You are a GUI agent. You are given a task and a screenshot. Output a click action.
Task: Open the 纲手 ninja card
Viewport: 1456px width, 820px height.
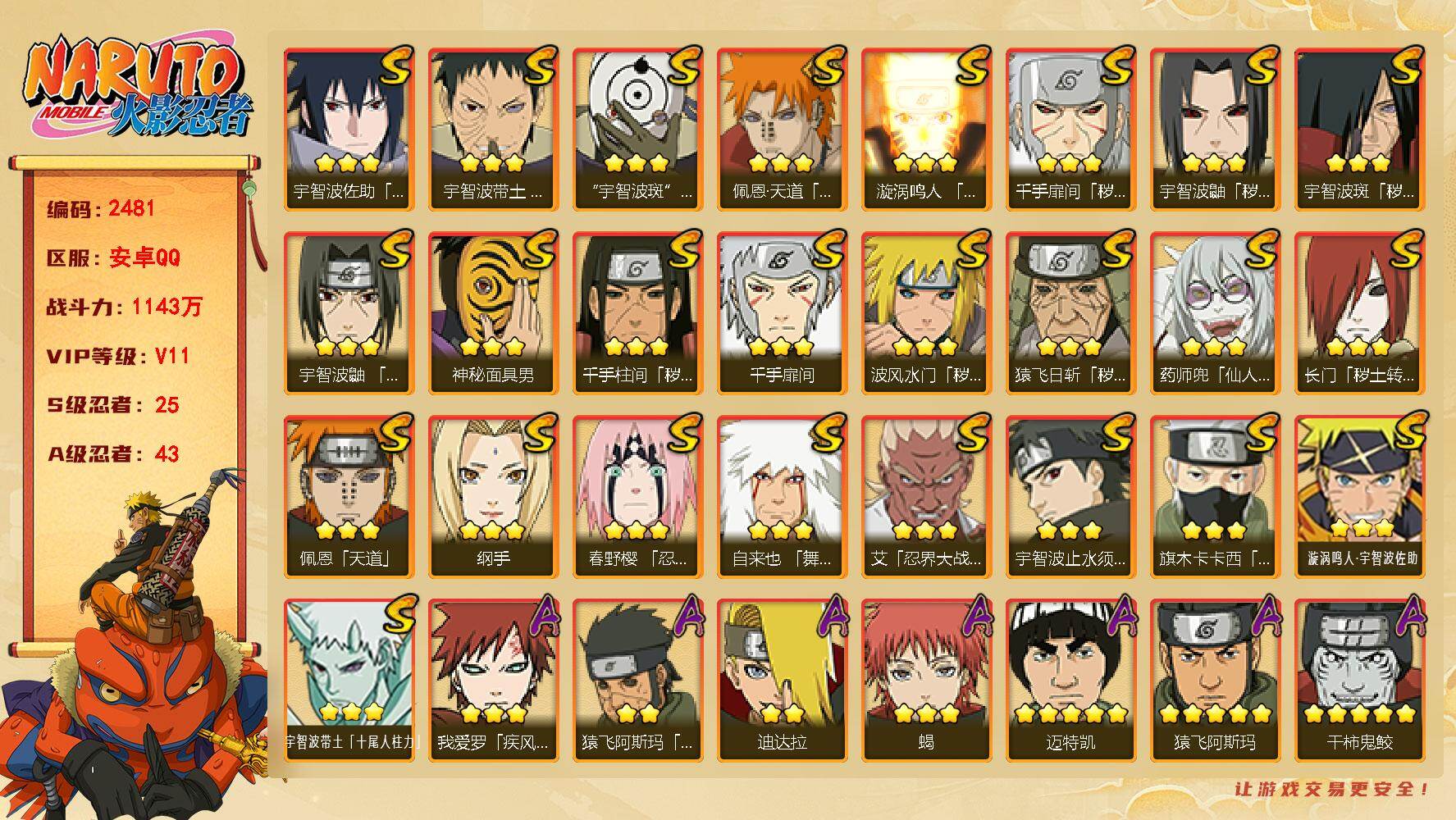[493, 497]
